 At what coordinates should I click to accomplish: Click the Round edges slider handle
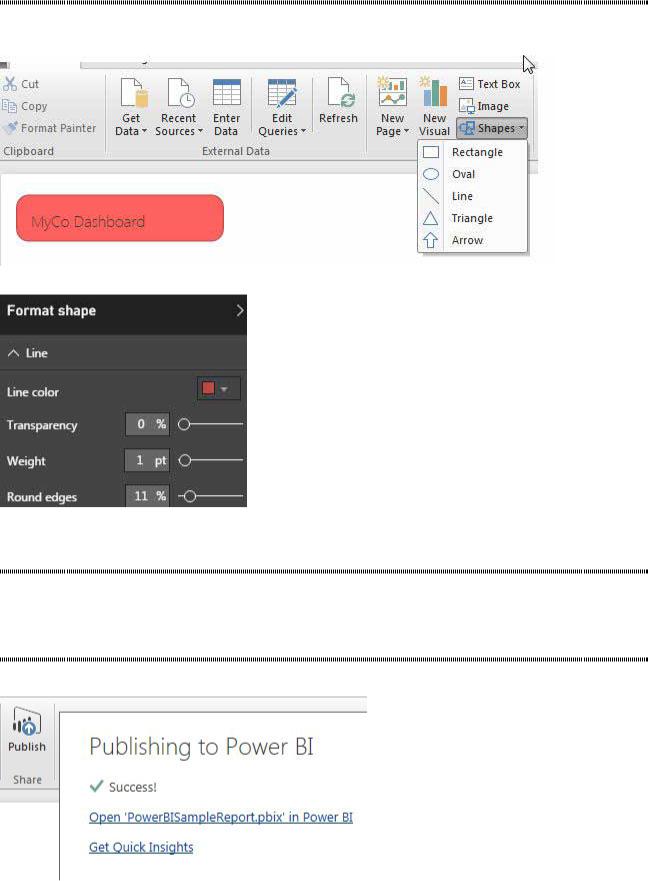pos(190,496)
